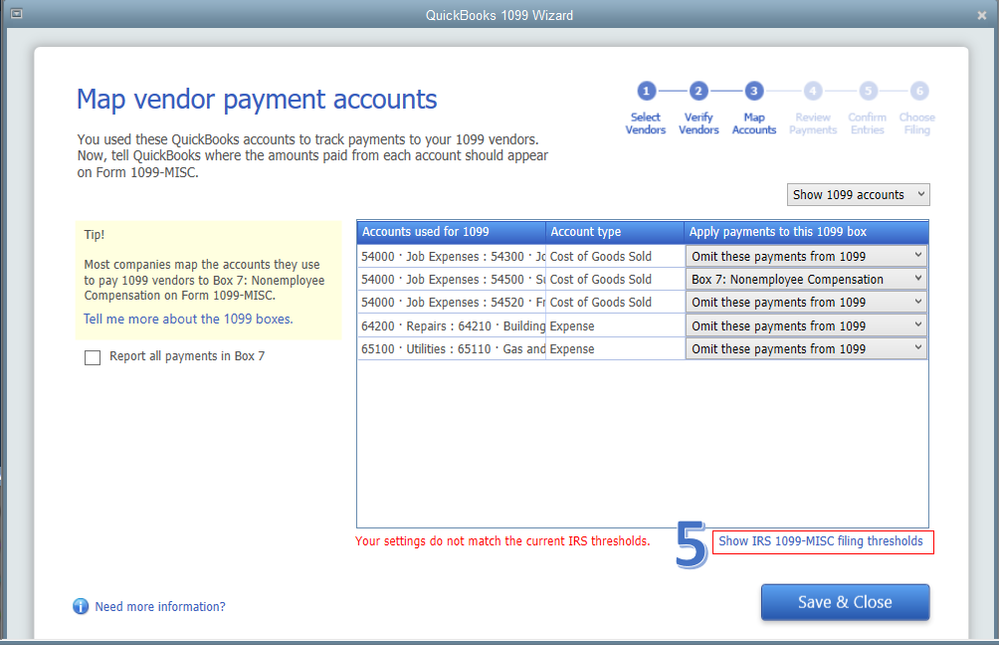The image size is (999, 645).
Task: Go to step 2 Verify Vendors circle
Action: 698,91
